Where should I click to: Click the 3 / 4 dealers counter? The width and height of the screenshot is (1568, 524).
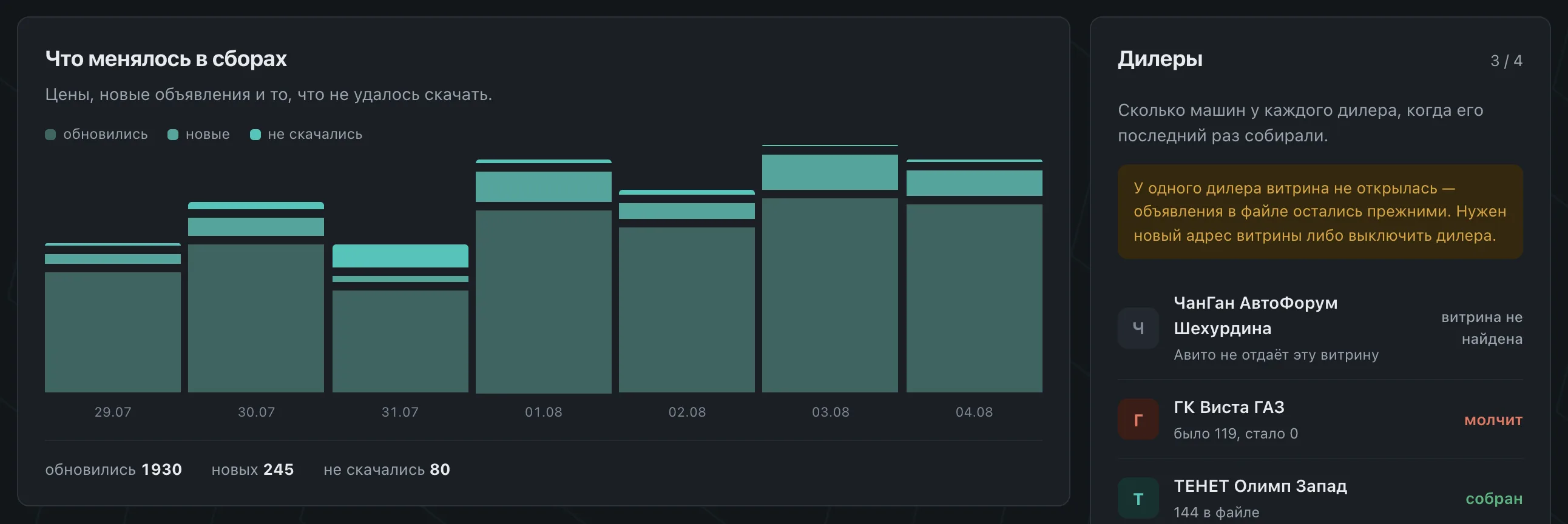coord(1506,61)
